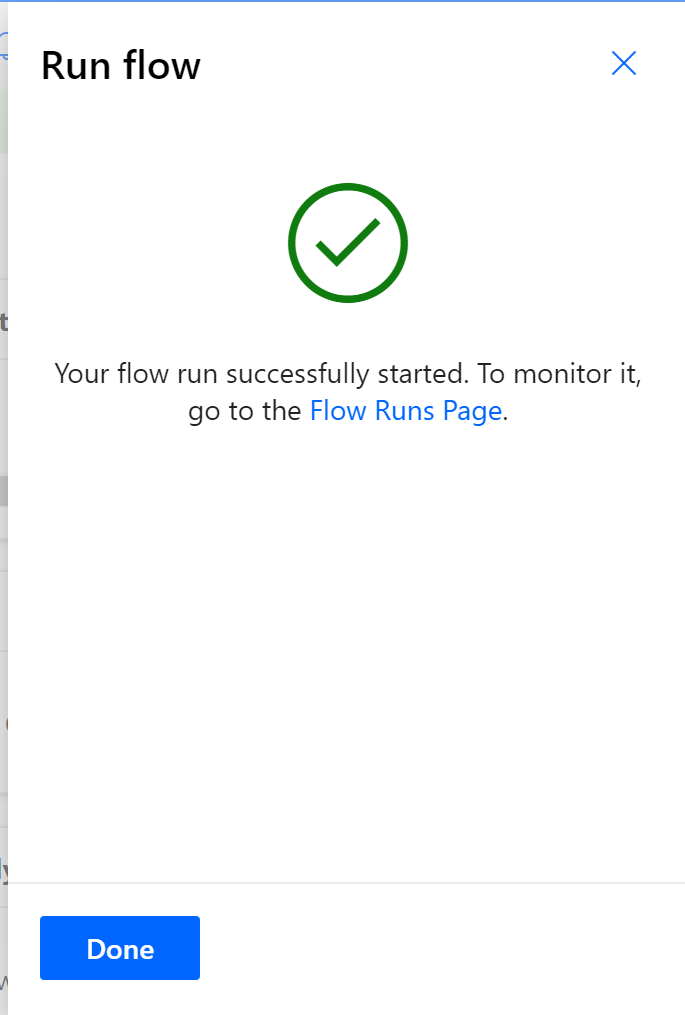Click the empty white body of the panel
685x1015 pixels.
[346, 647]
